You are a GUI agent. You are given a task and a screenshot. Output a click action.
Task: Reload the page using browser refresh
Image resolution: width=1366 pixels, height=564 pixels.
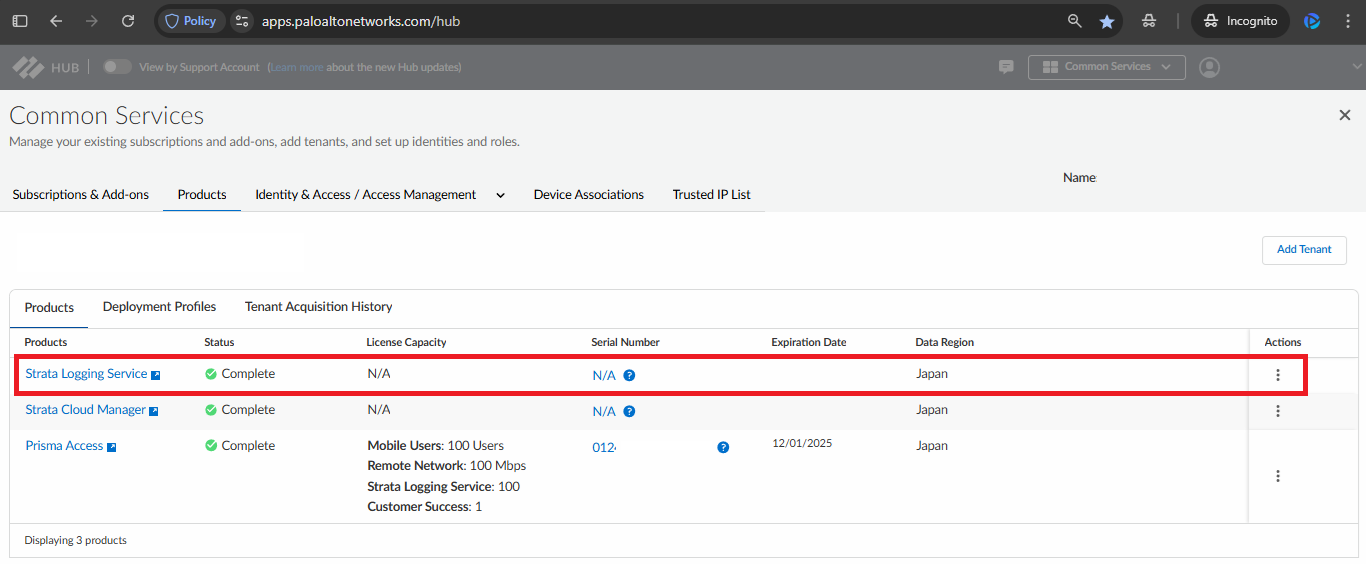[128, 21]
